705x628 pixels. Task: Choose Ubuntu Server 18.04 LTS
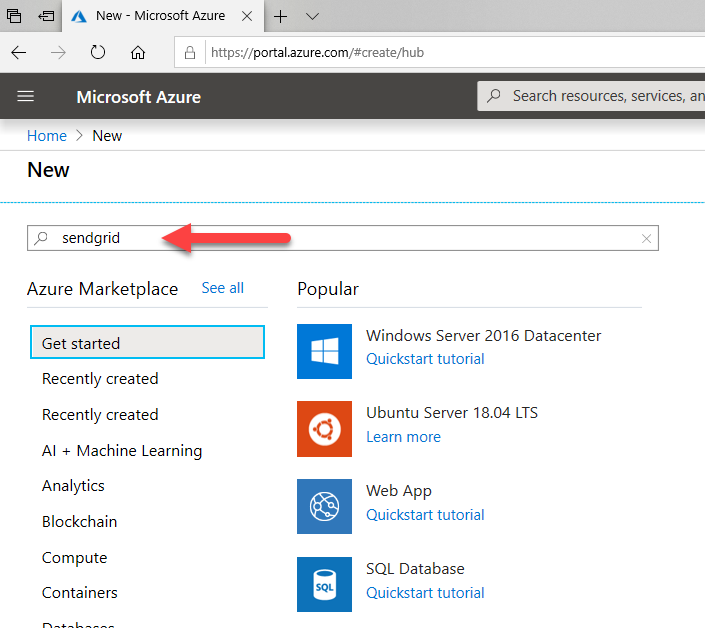452,413
